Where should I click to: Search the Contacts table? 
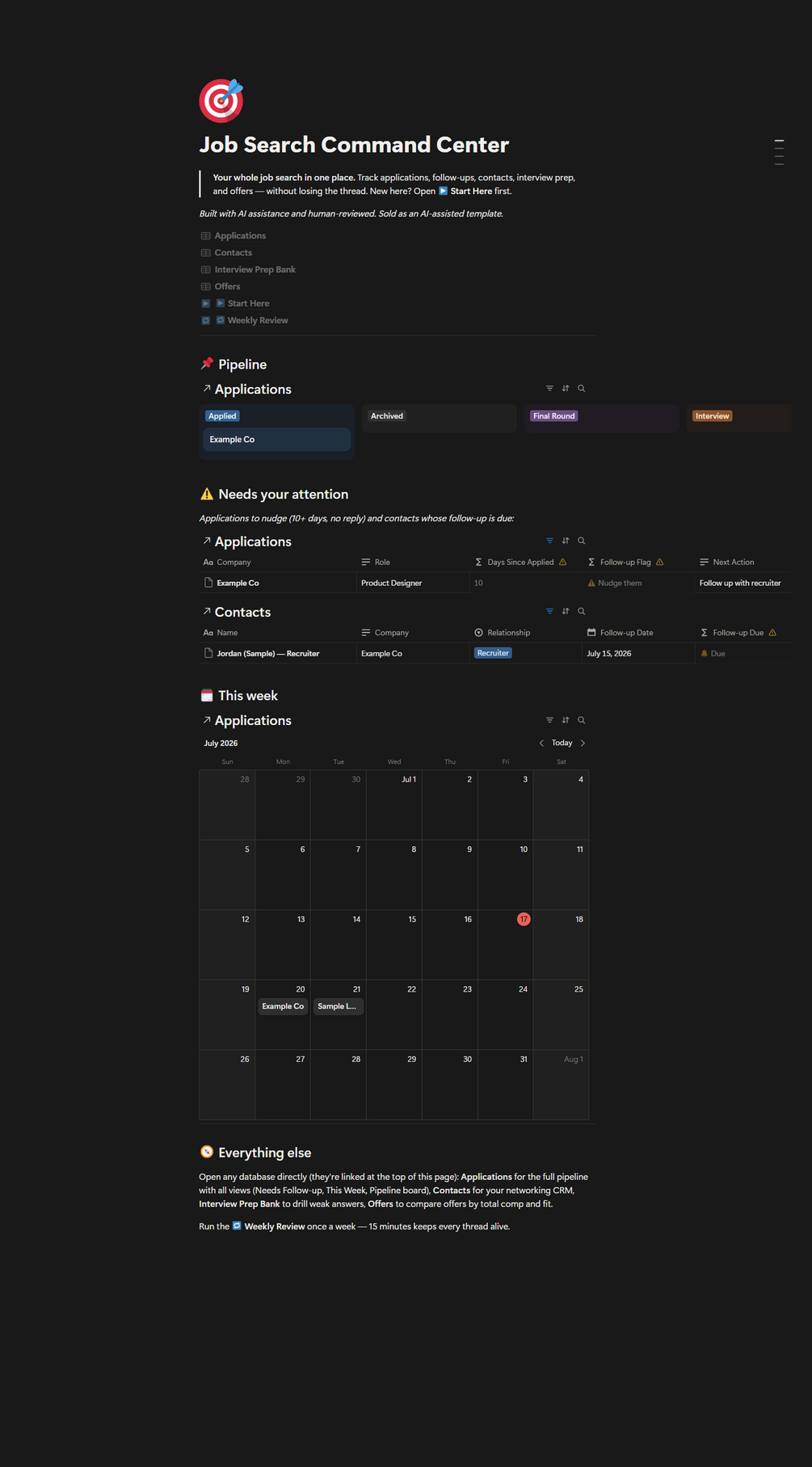(582, 612)
